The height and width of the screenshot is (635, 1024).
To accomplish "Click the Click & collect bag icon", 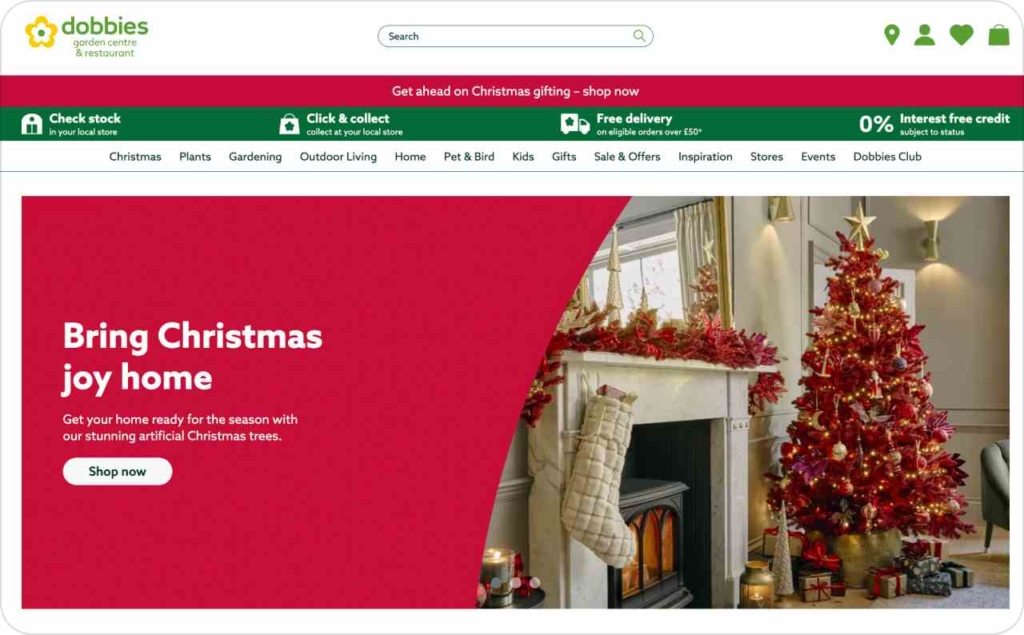I will coord(289,123).
